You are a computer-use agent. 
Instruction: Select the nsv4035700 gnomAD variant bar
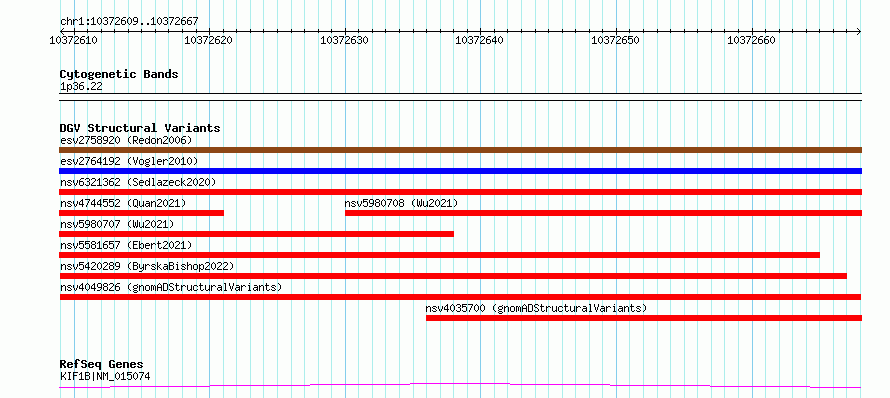click(x=644, y=318)
